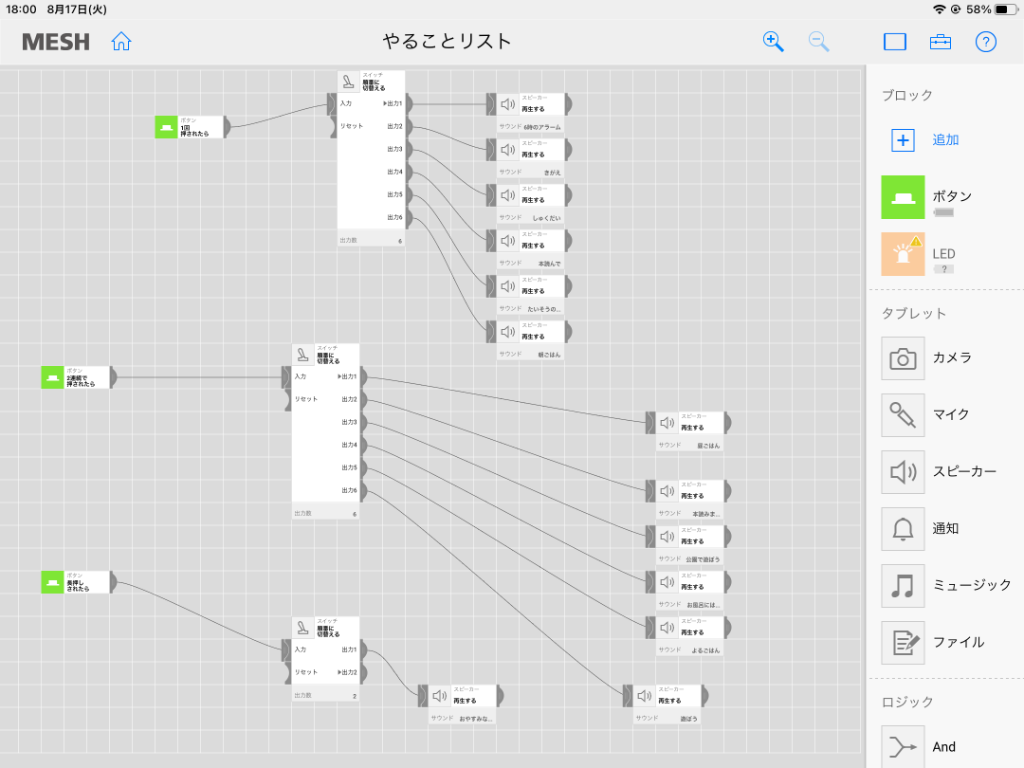
Task: Select the orange LED block in sidebar
Action: tap(903, 254)
